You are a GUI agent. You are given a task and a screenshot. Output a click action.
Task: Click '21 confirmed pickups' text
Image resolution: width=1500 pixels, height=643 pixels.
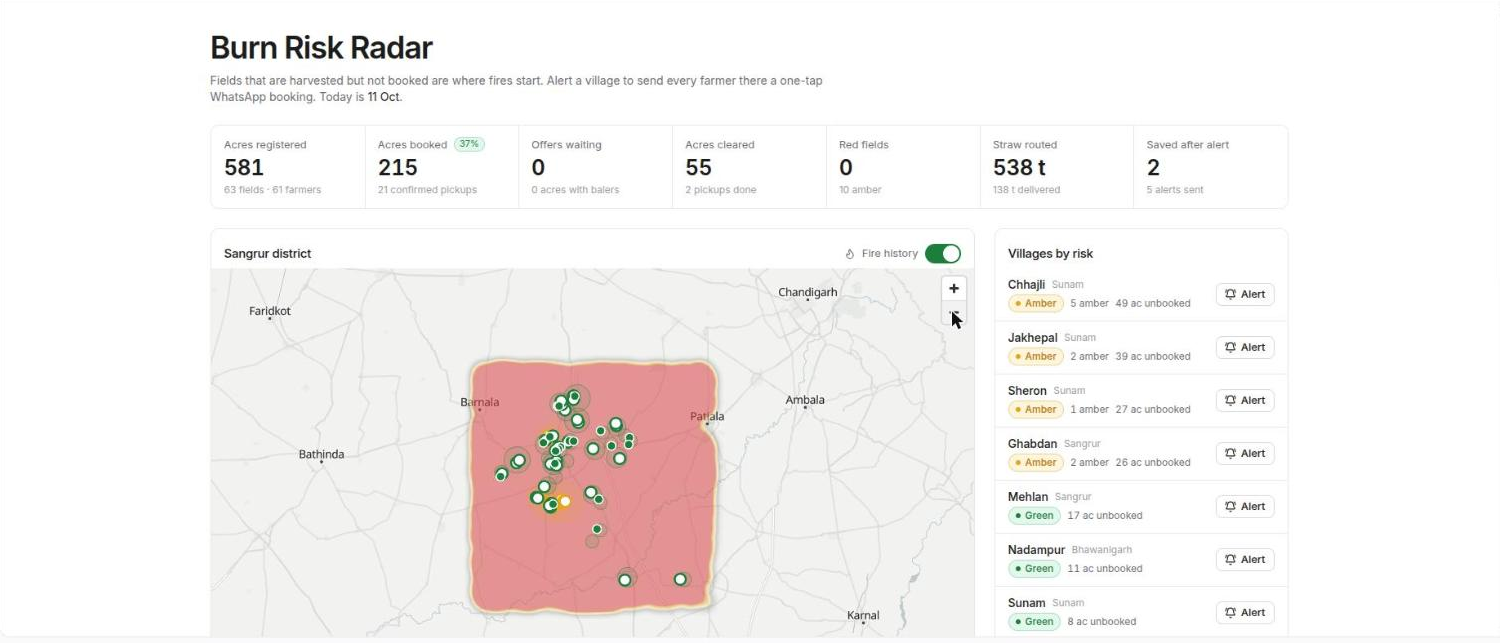pyautogui.click(x=427, y=190)
